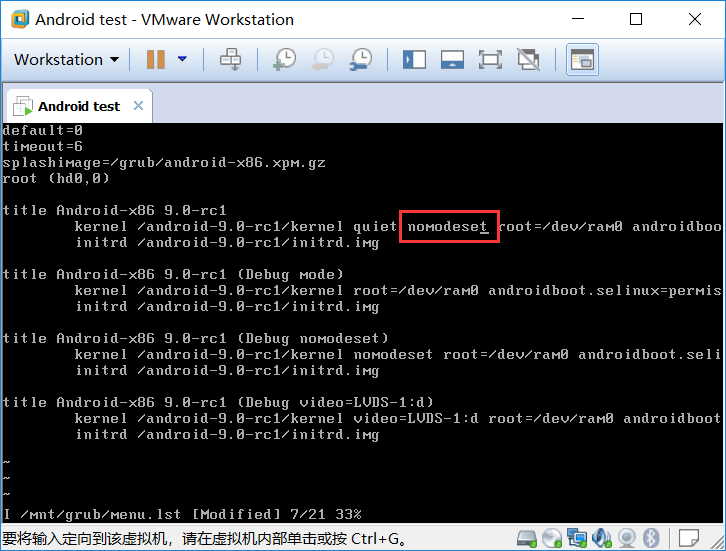Toggle the console view button

582,60
